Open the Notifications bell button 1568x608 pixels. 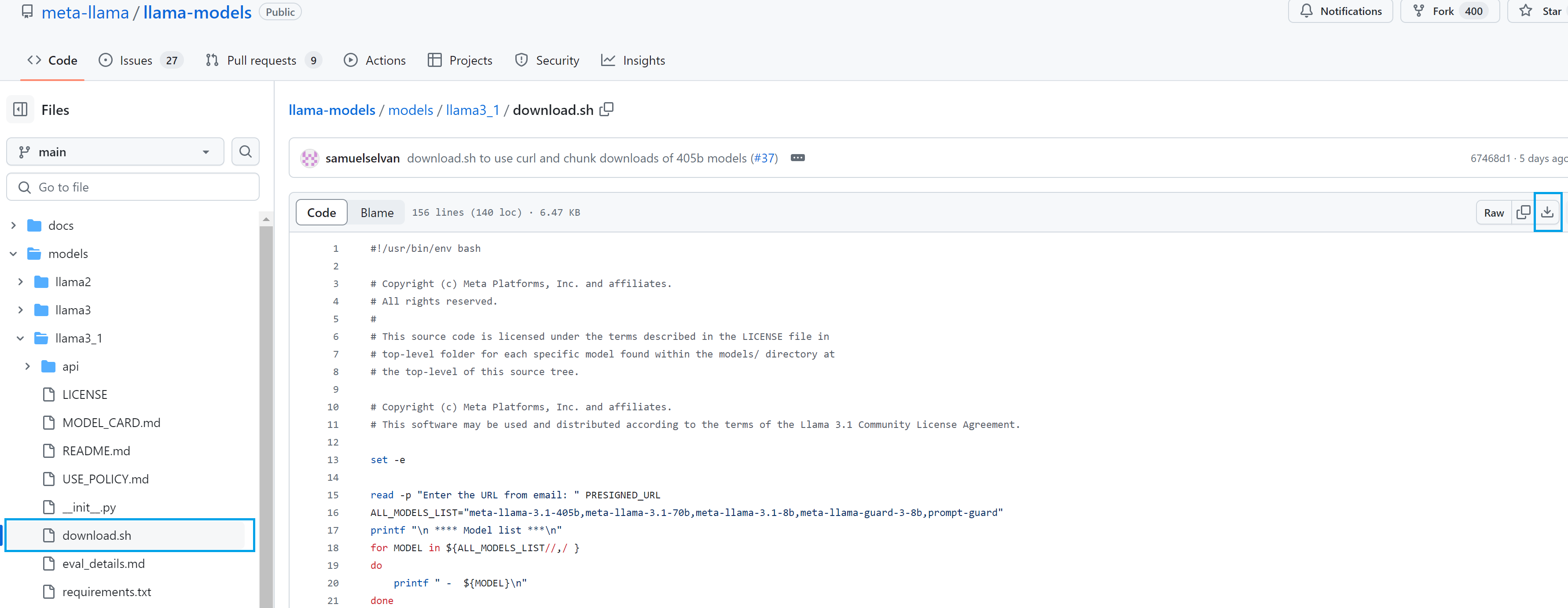(x=1340, y=11)
